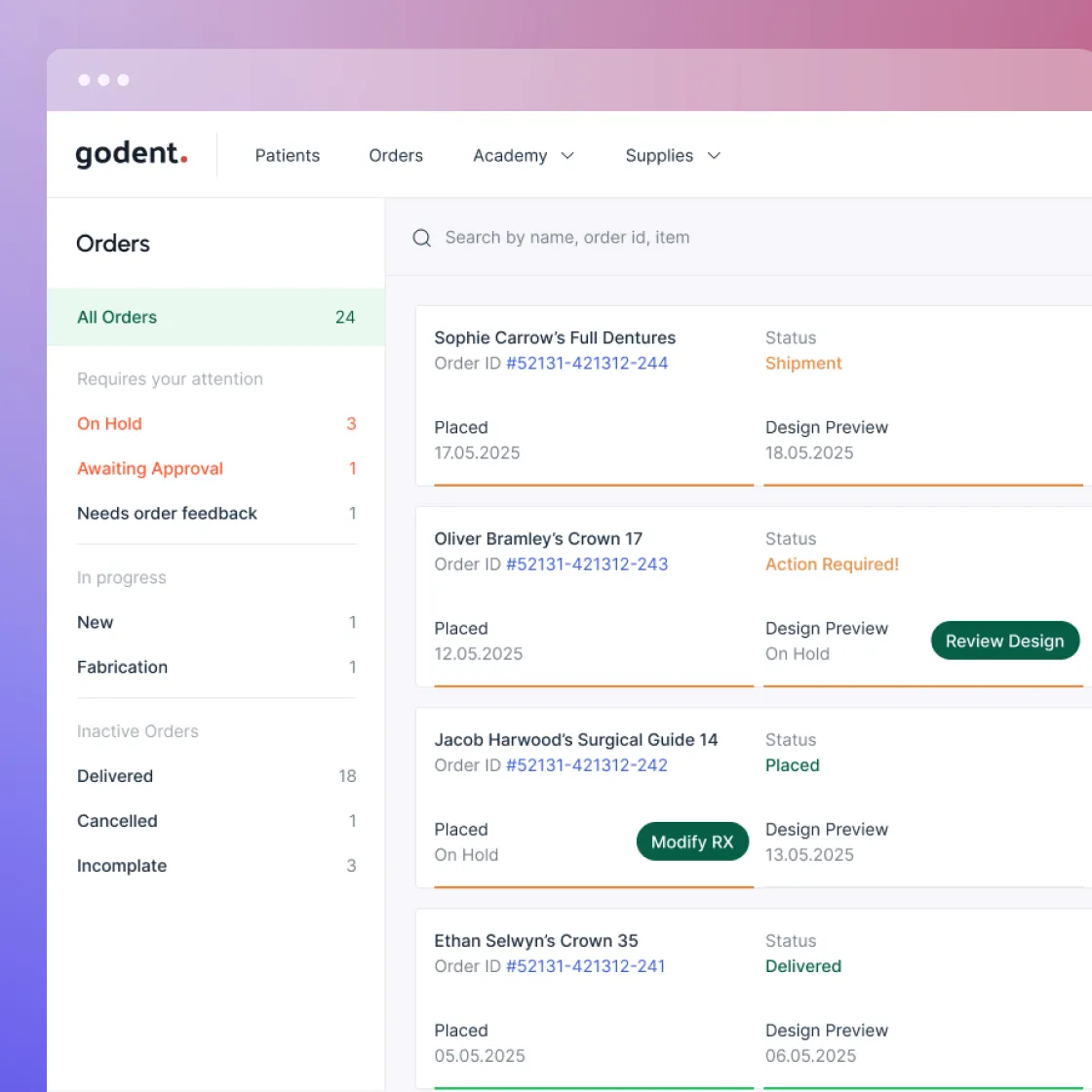Click the Modify RX button
This screenshot has height=1092, width=1092.
click(692, 842)
